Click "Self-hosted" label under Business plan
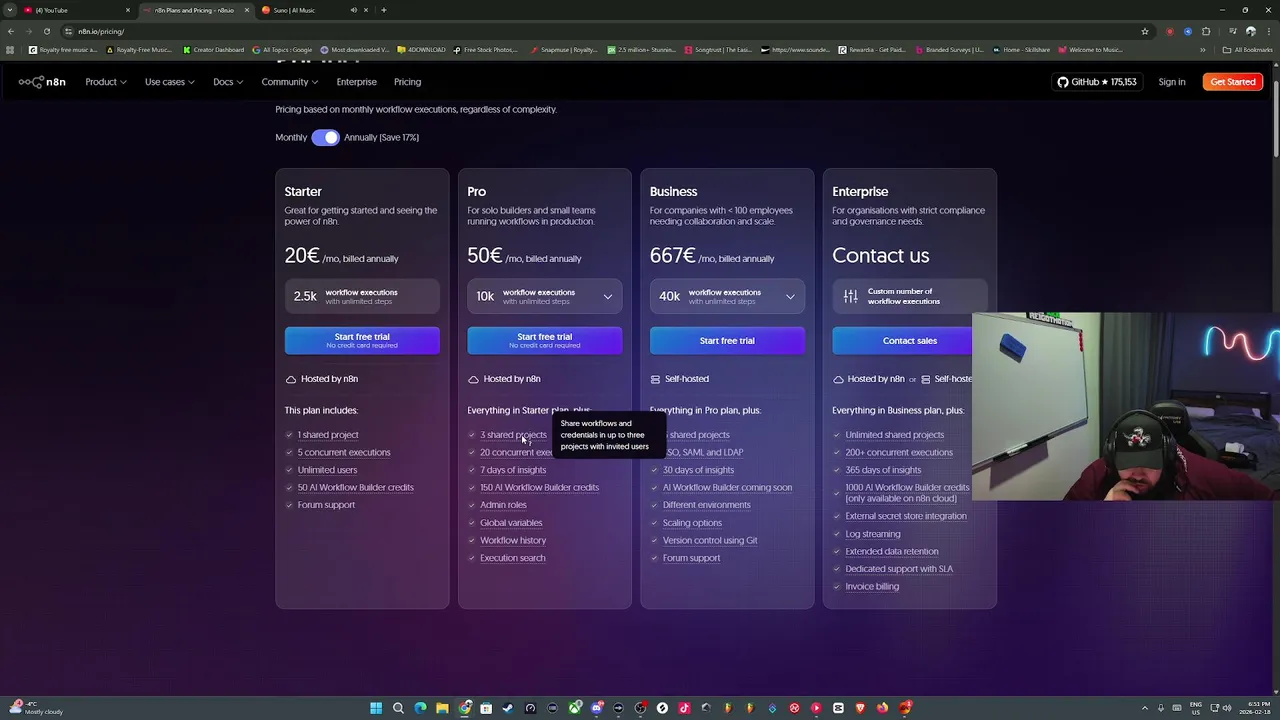 (x=687, y=379)
